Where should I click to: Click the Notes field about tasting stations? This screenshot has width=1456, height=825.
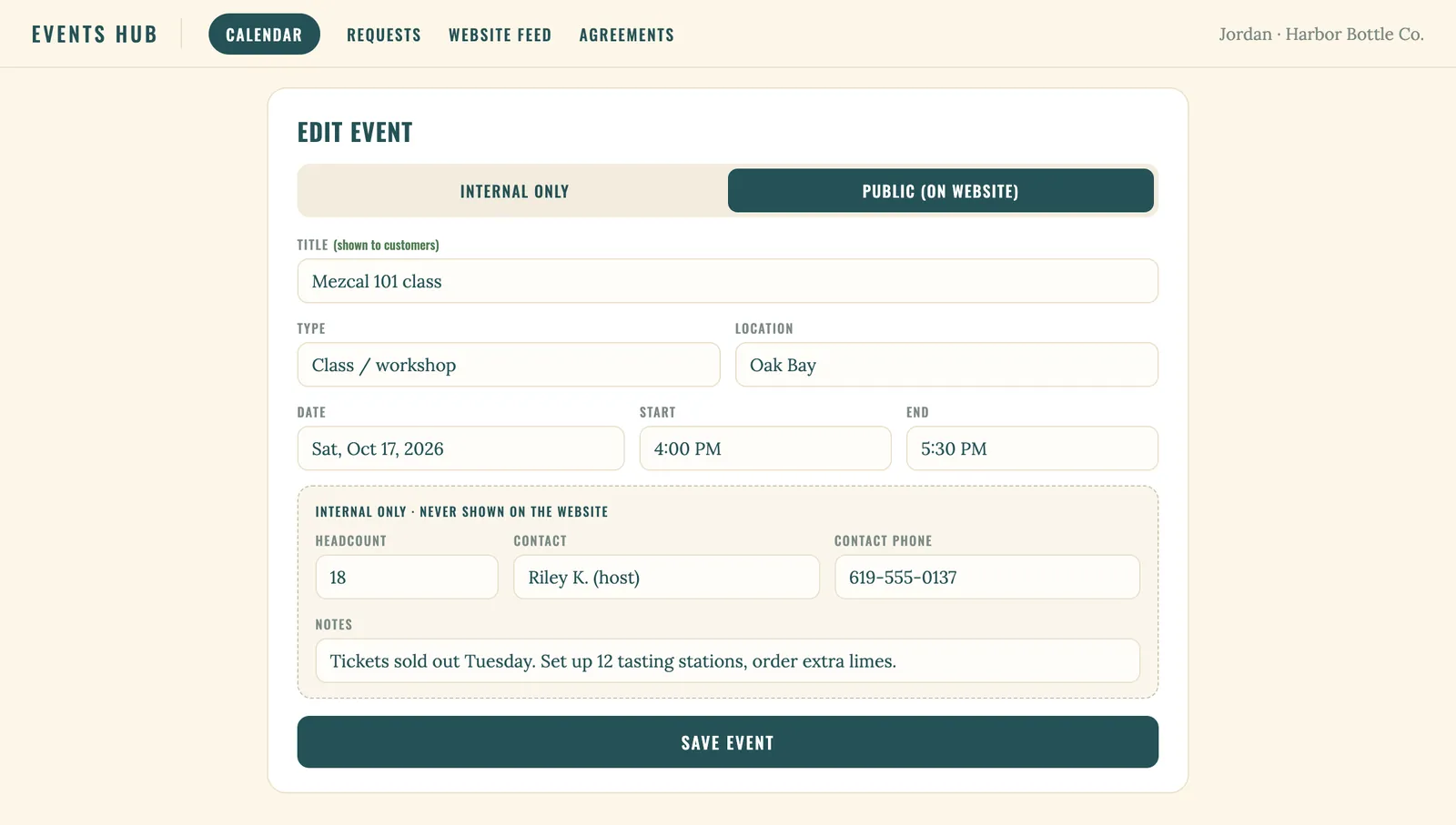[x=727, y=661]
